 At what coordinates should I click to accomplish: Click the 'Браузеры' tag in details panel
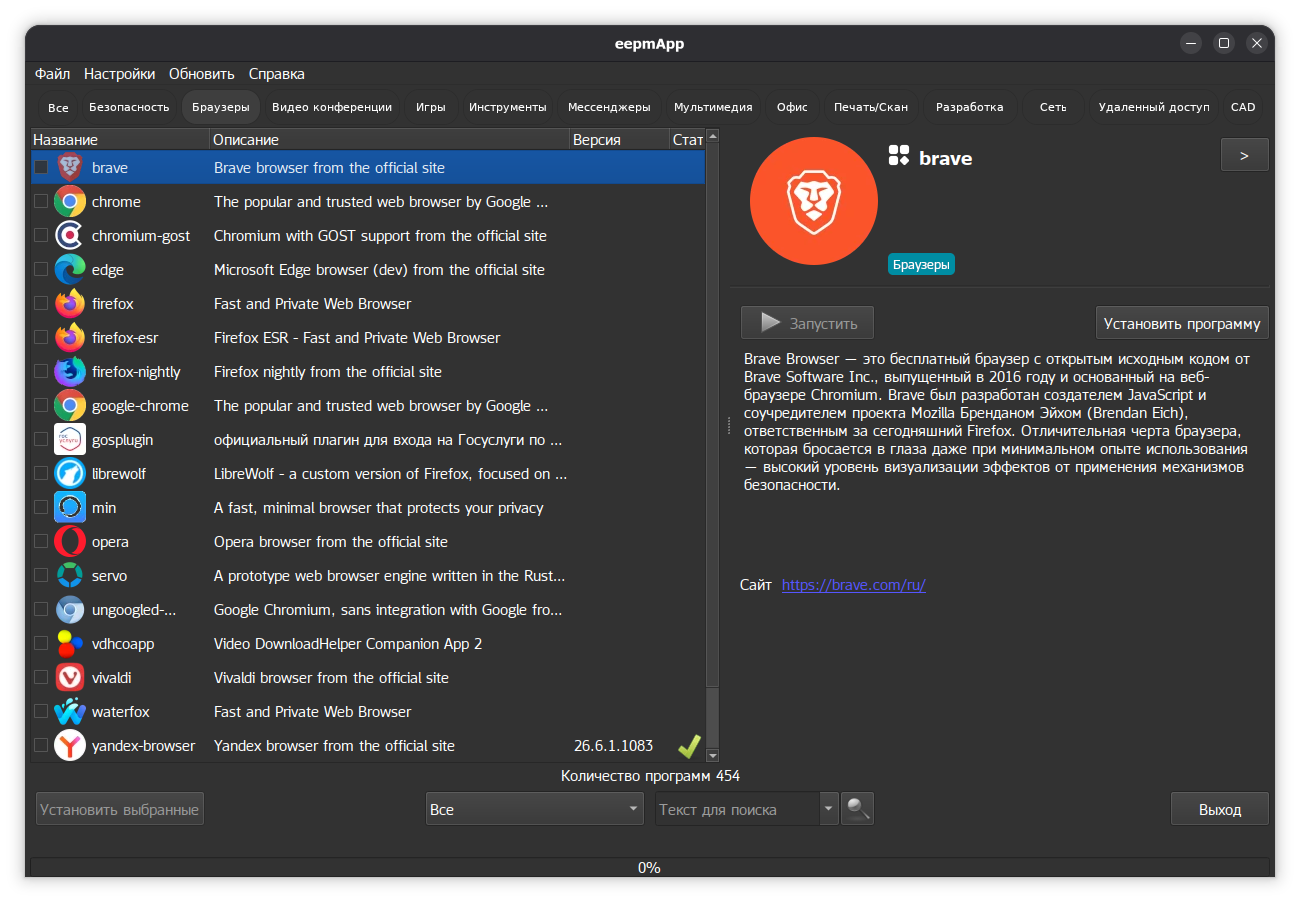[x=921, y=264]
